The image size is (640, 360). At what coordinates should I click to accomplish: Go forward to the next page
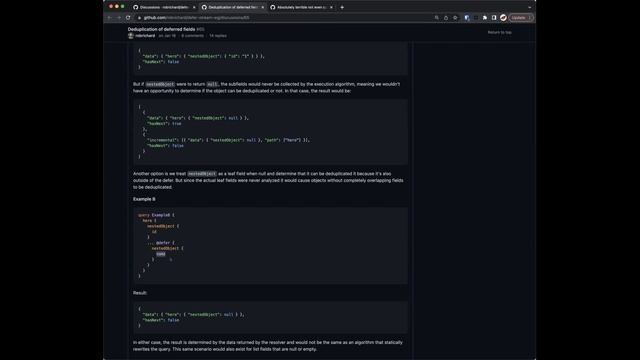click(x=119, y=18)
